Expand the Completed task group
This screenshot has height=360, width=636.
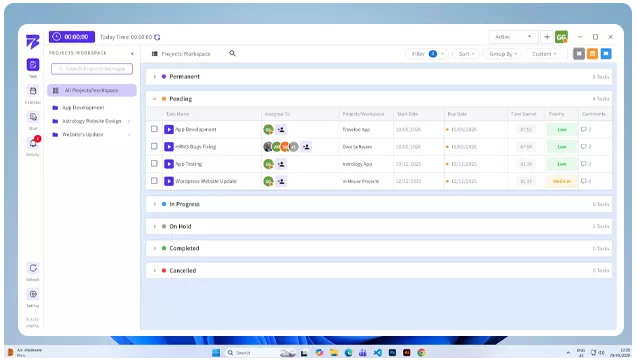pyautogui.click(x=155, y=248)
